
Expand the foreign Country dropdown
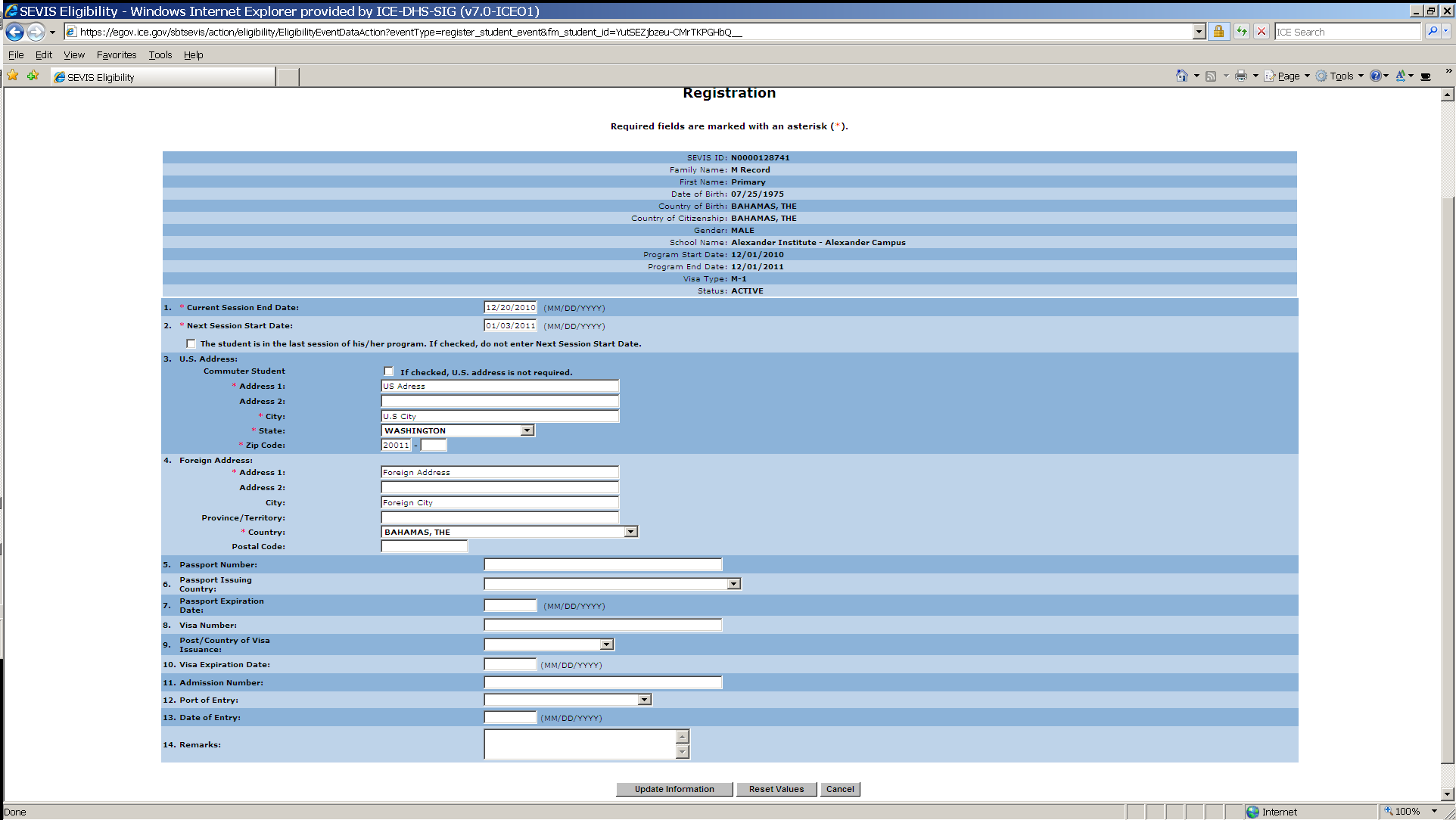pos(630,532)
